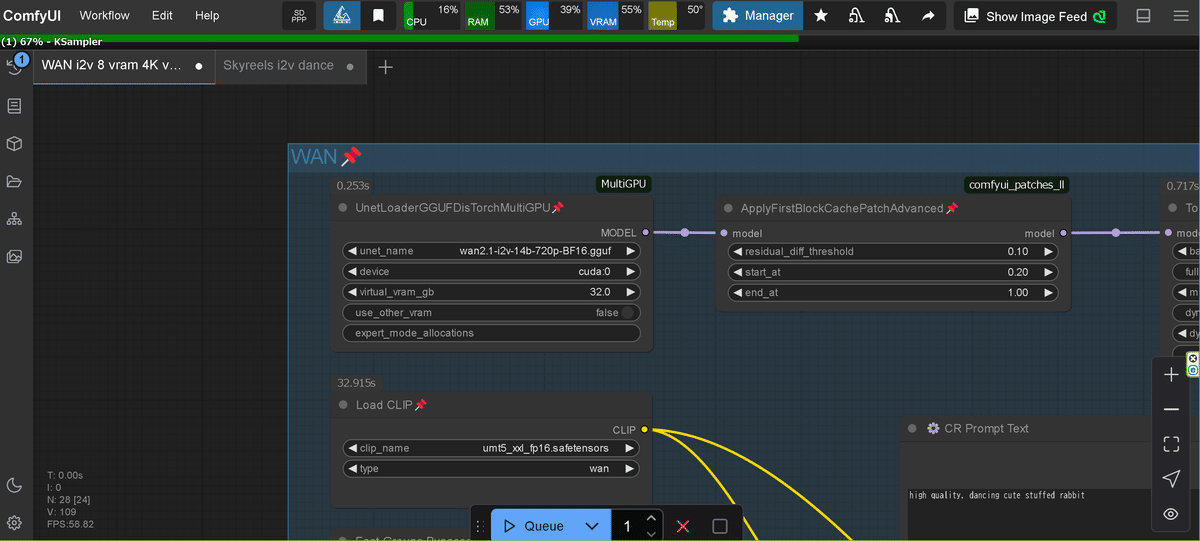Toggle the bottom panel icon

point(1144,16)
